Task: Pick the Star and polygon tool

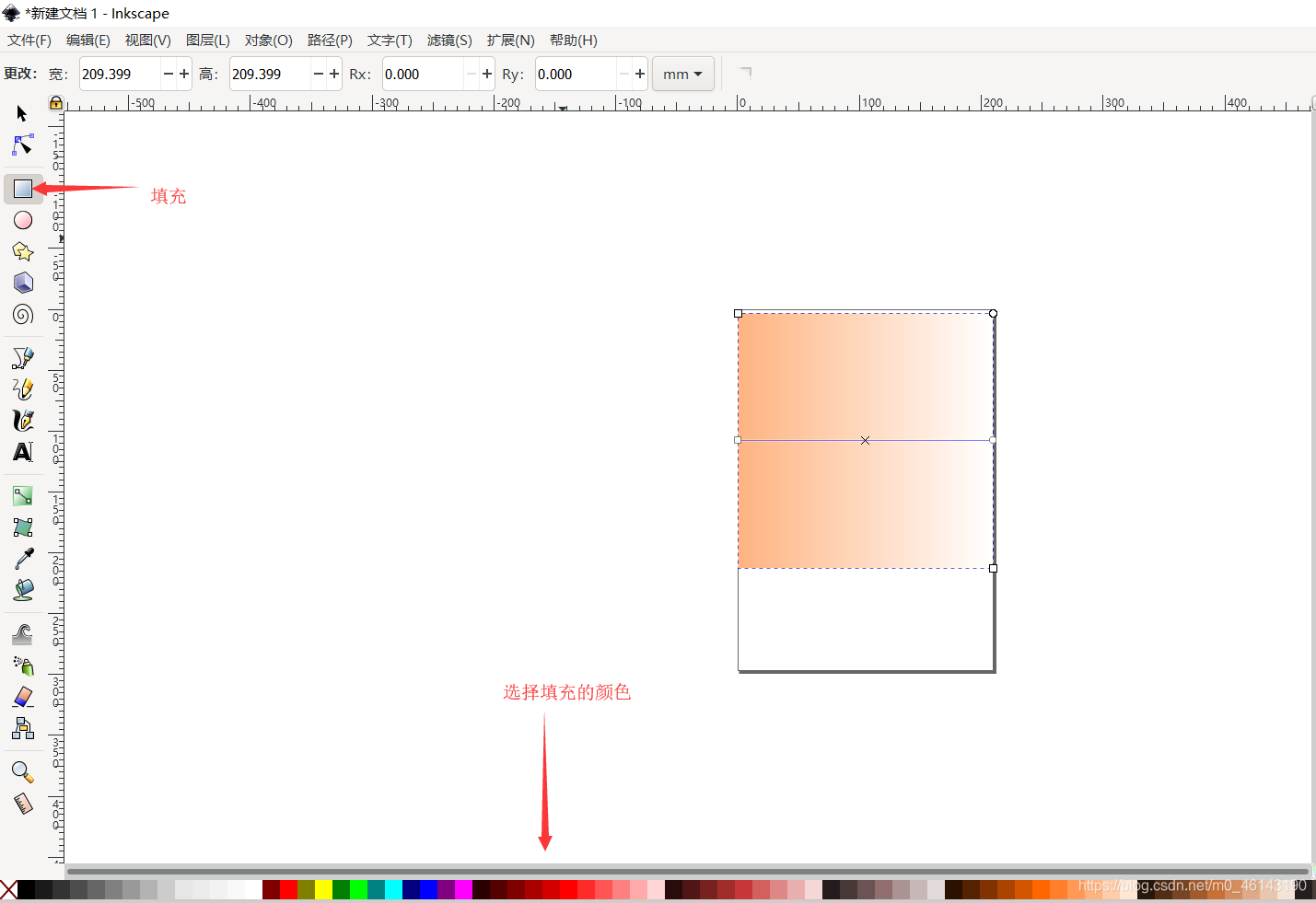Action: [x=23, y=251]
